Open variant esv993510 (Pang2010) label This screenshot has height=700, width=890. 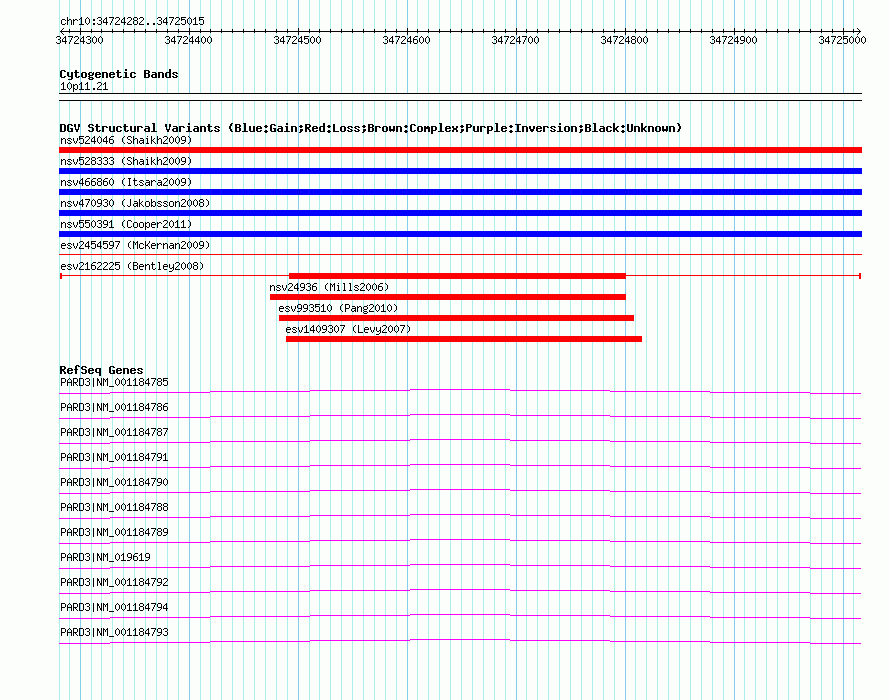(x=338, y=308)
